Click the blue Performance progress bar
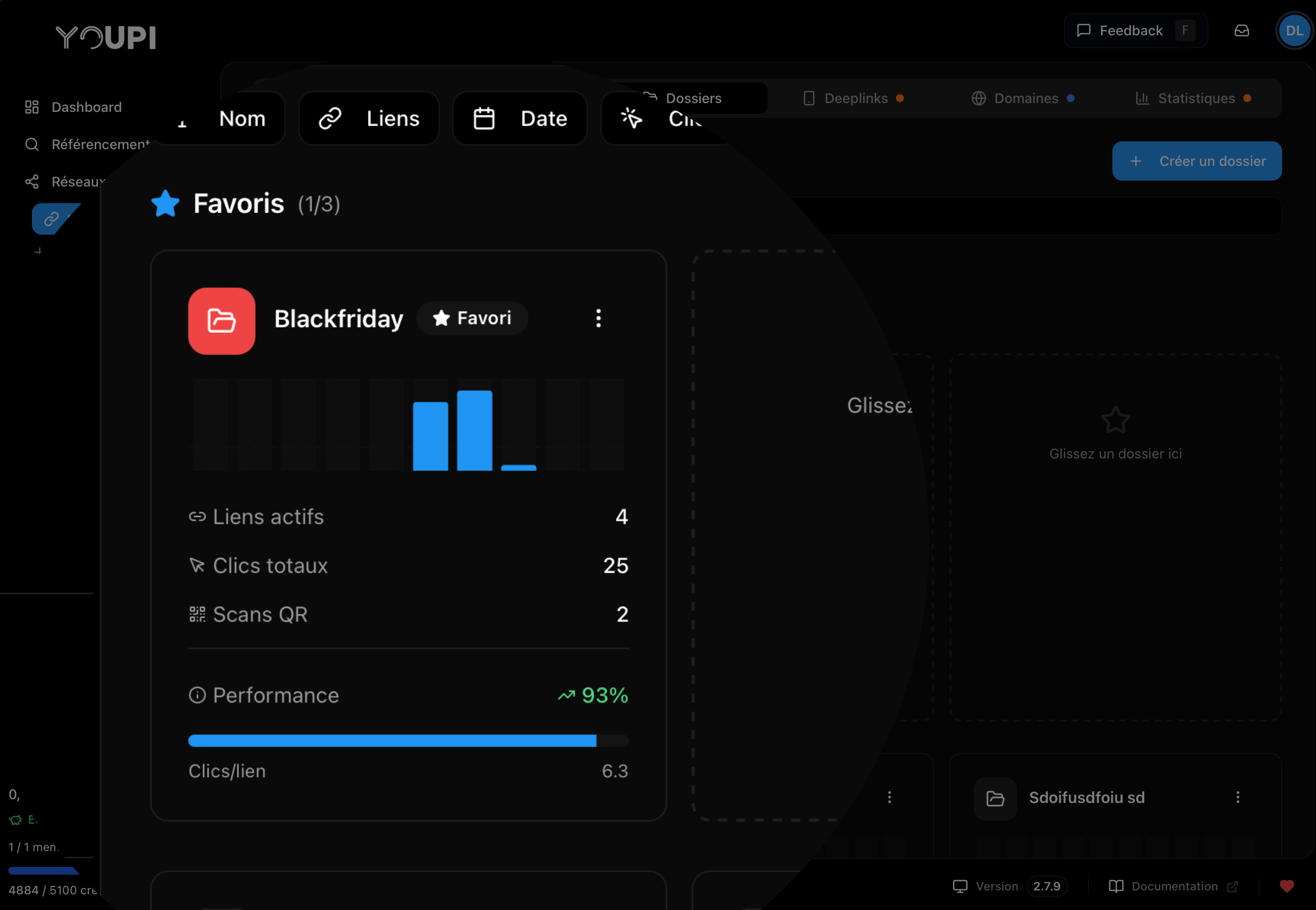 coord(392,741)
